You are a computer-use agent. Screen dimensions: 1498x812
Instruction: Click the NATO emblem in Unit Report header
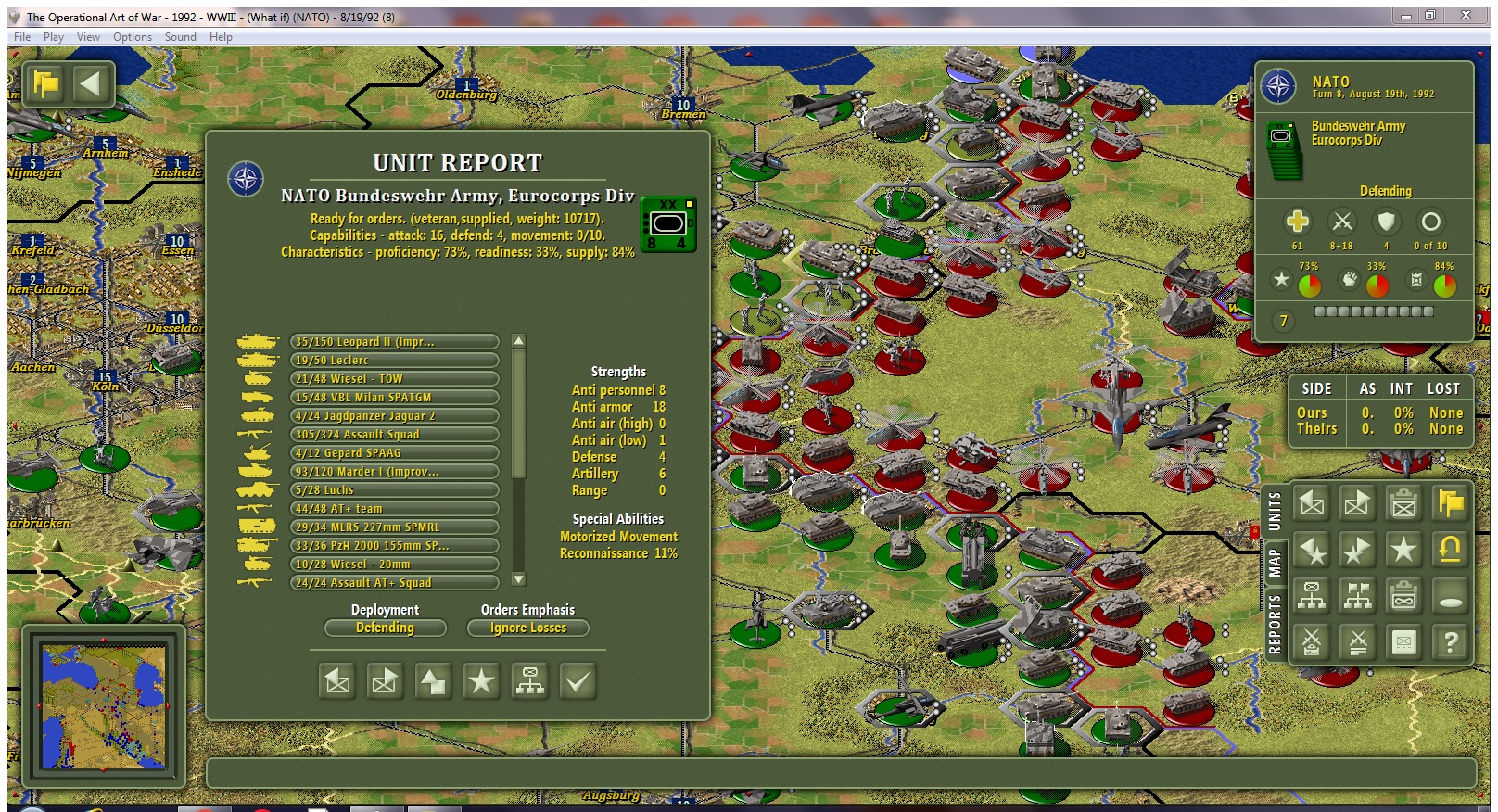click(246, 179)
